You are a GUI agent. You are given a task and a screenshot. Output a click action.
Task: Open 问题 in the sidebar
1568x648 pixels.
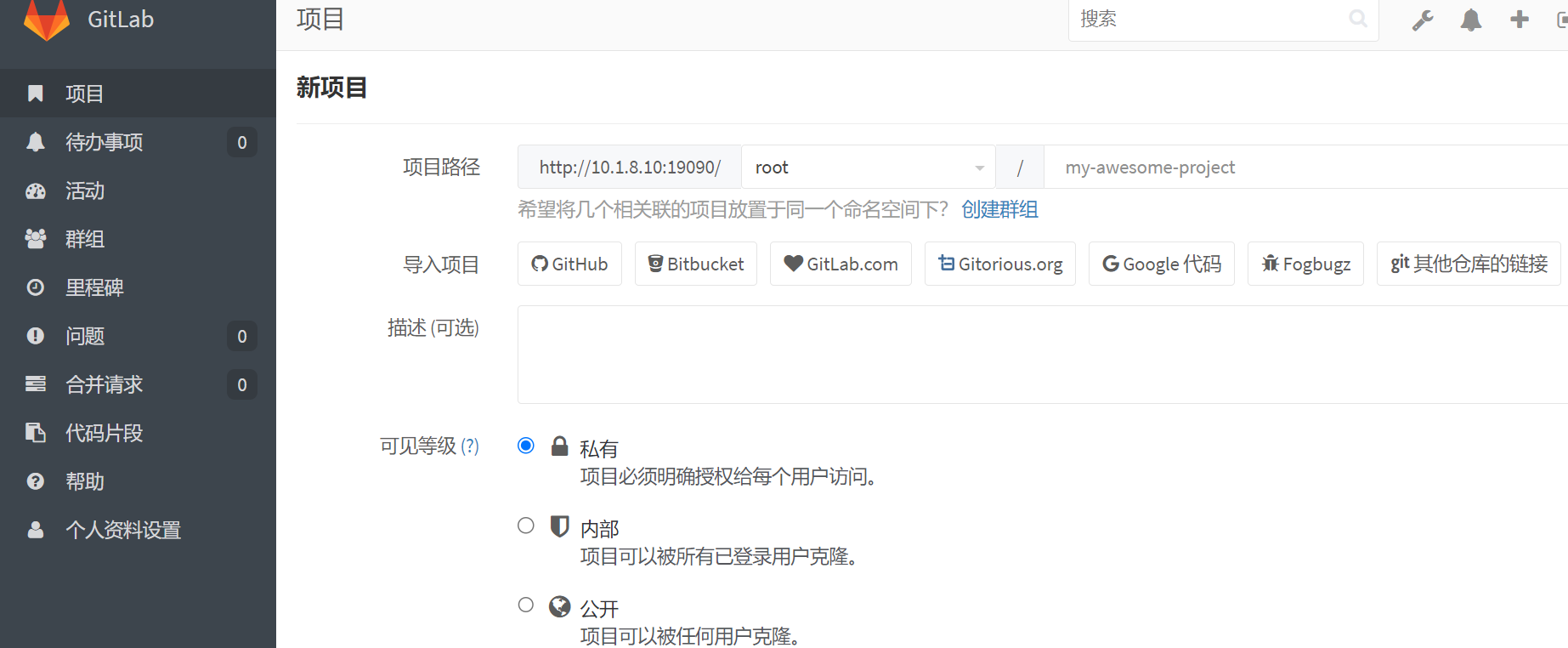[x=138, y=336]
